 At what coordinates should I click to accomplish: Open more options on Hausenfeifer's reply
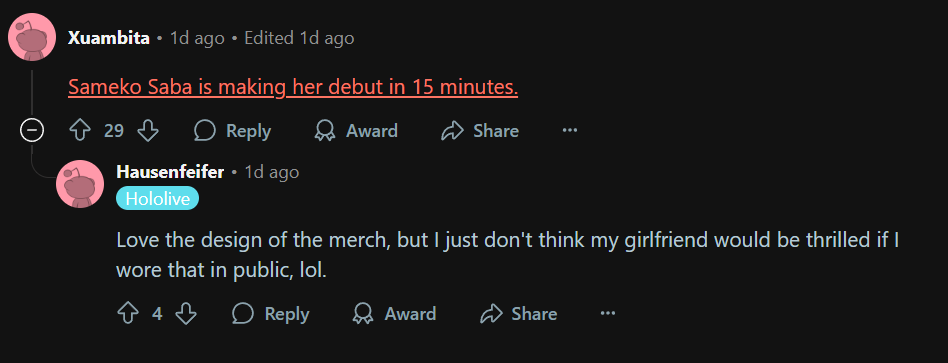(608, 313)
